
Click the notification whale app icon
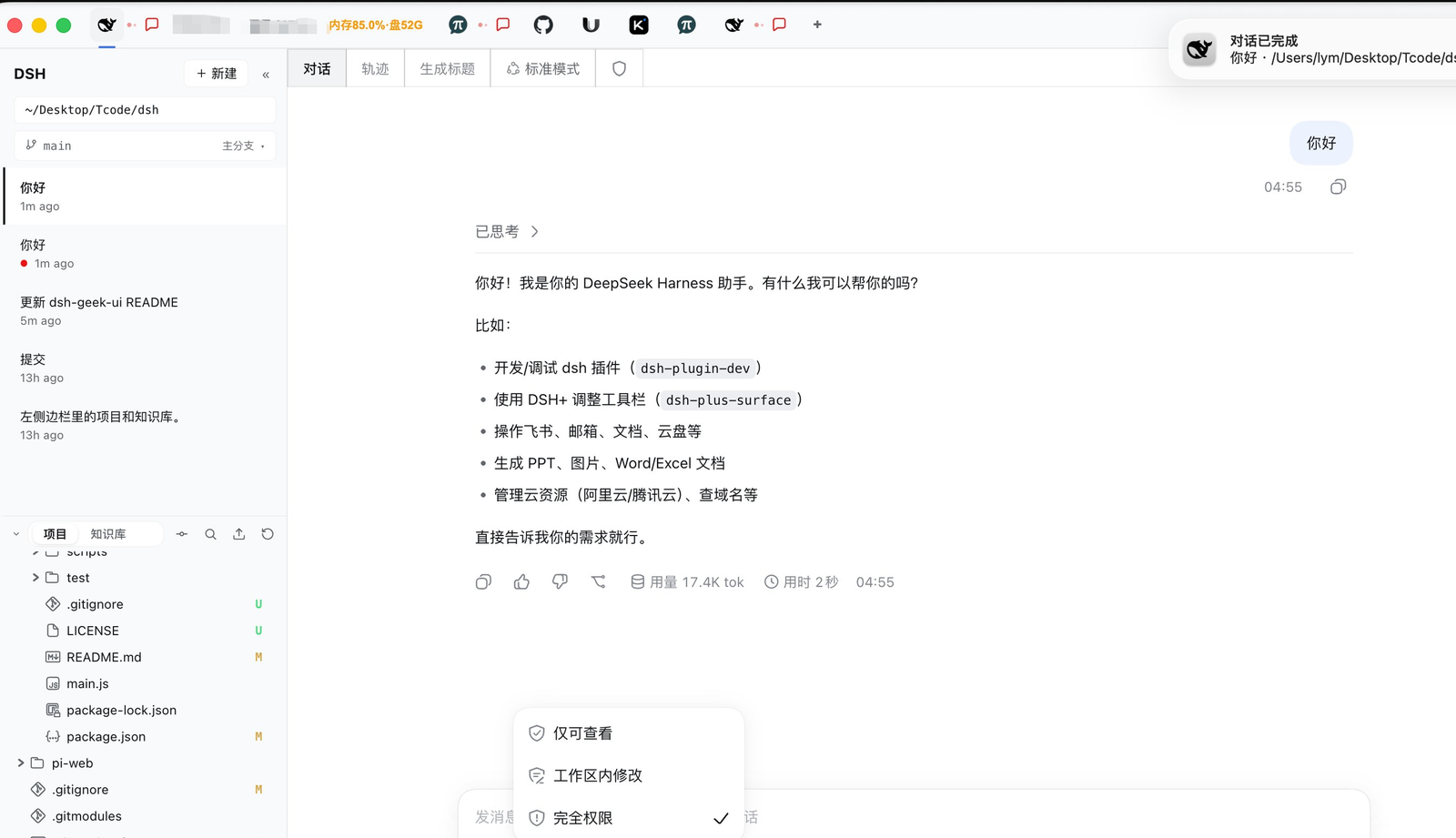pyautogui.click(x=1199, y=49)
